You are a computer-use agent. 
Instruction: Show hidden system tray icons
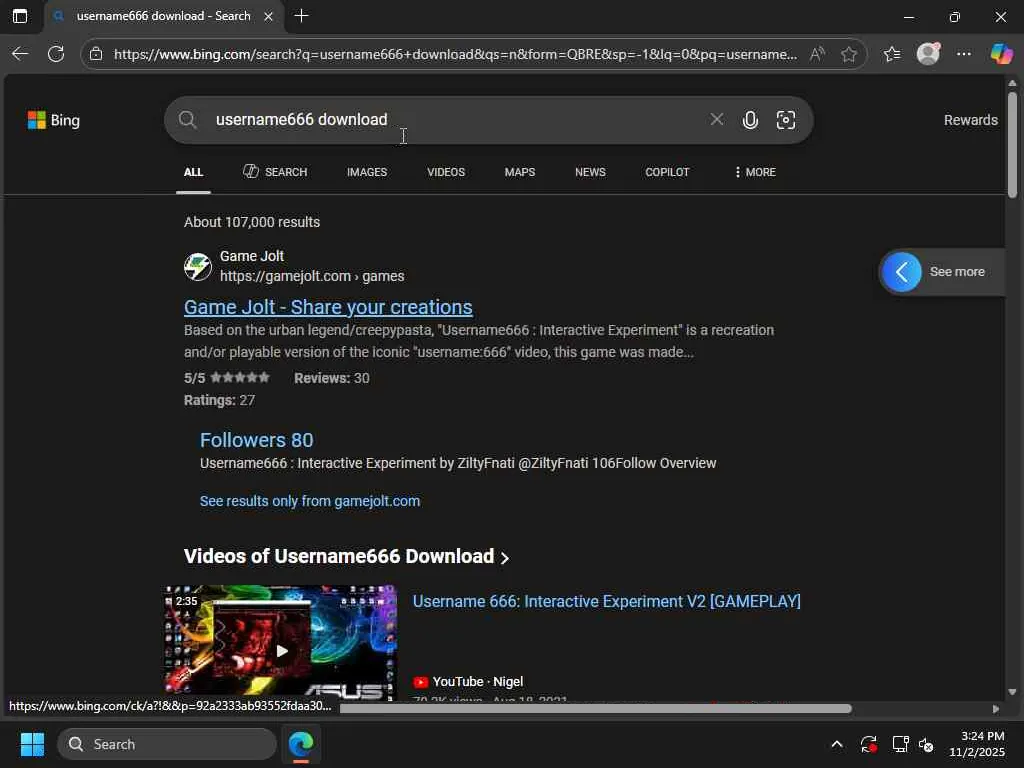pyautogui.click(x=837, y=744)
